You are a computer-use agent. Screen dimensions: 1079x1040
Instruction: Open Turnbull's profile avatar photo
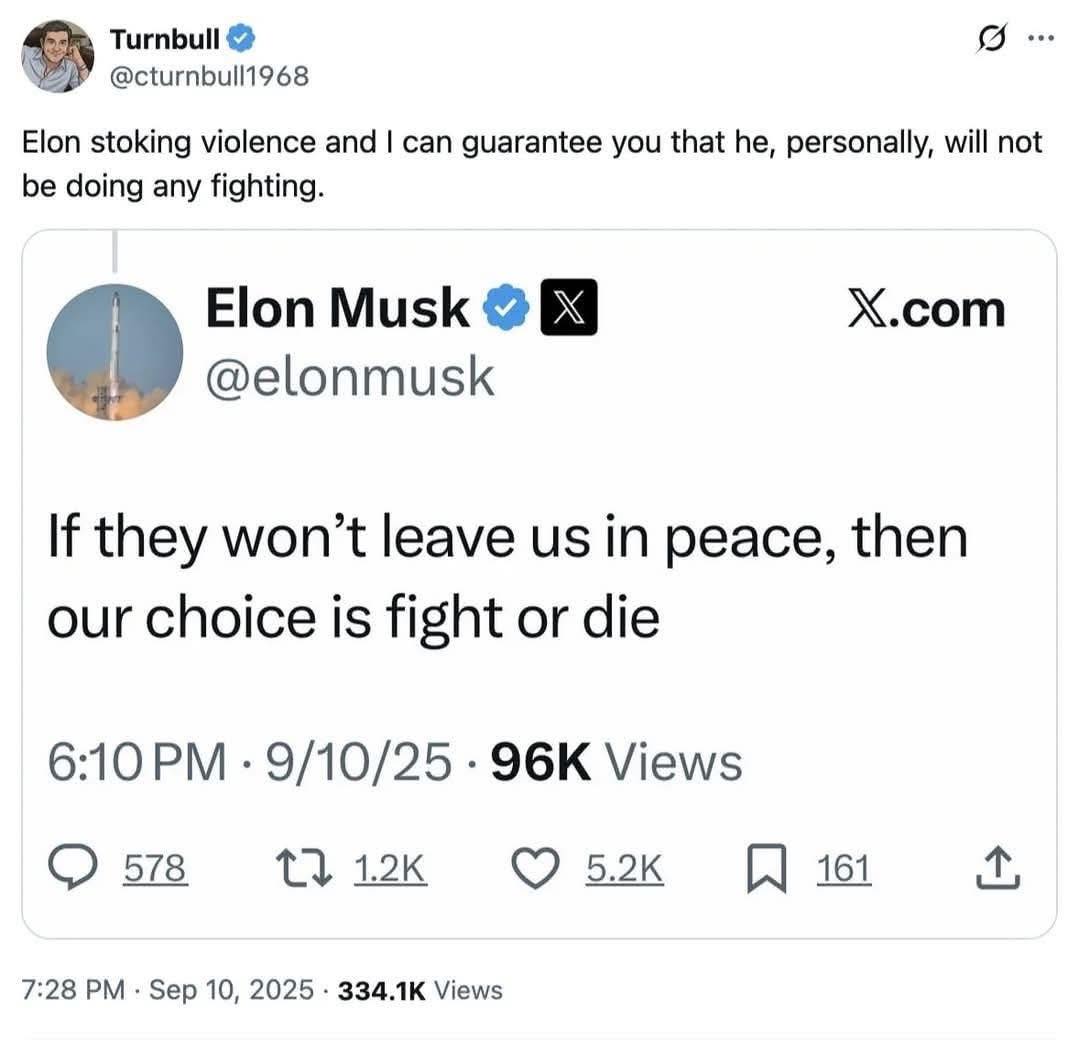coord(57,56)
